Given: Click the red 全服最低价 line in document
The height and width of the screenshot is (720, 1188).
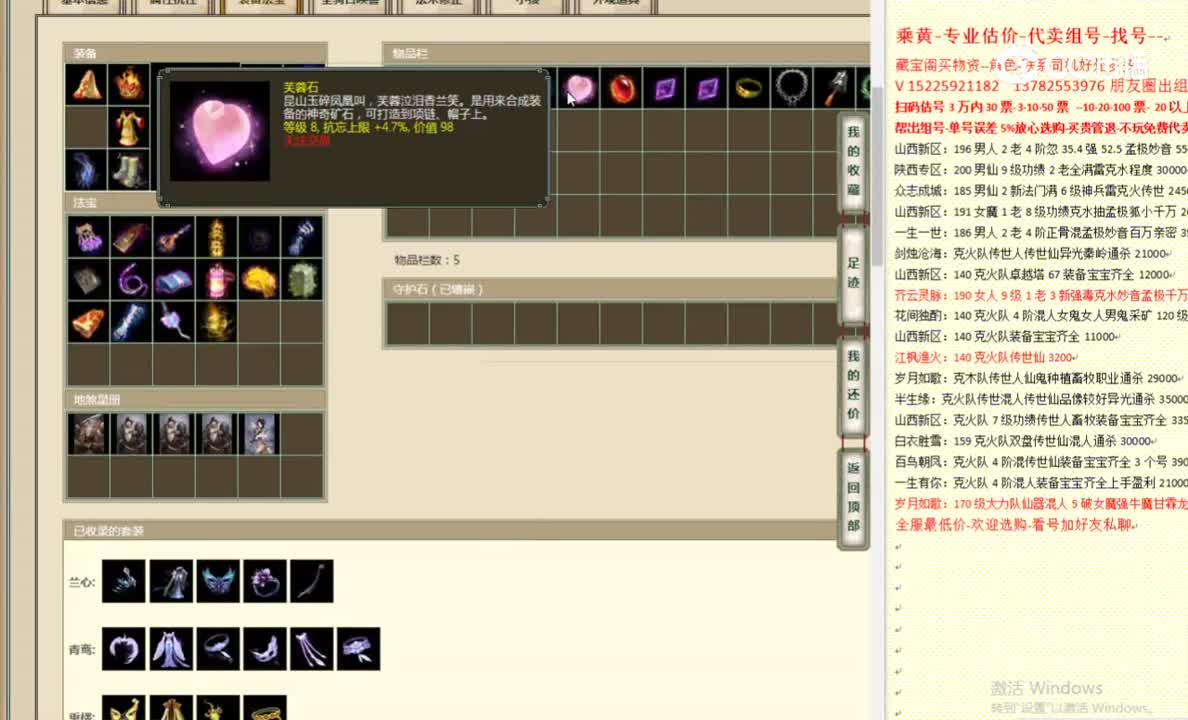Looking at the screenshot, I should click(x=1015, y=524).
